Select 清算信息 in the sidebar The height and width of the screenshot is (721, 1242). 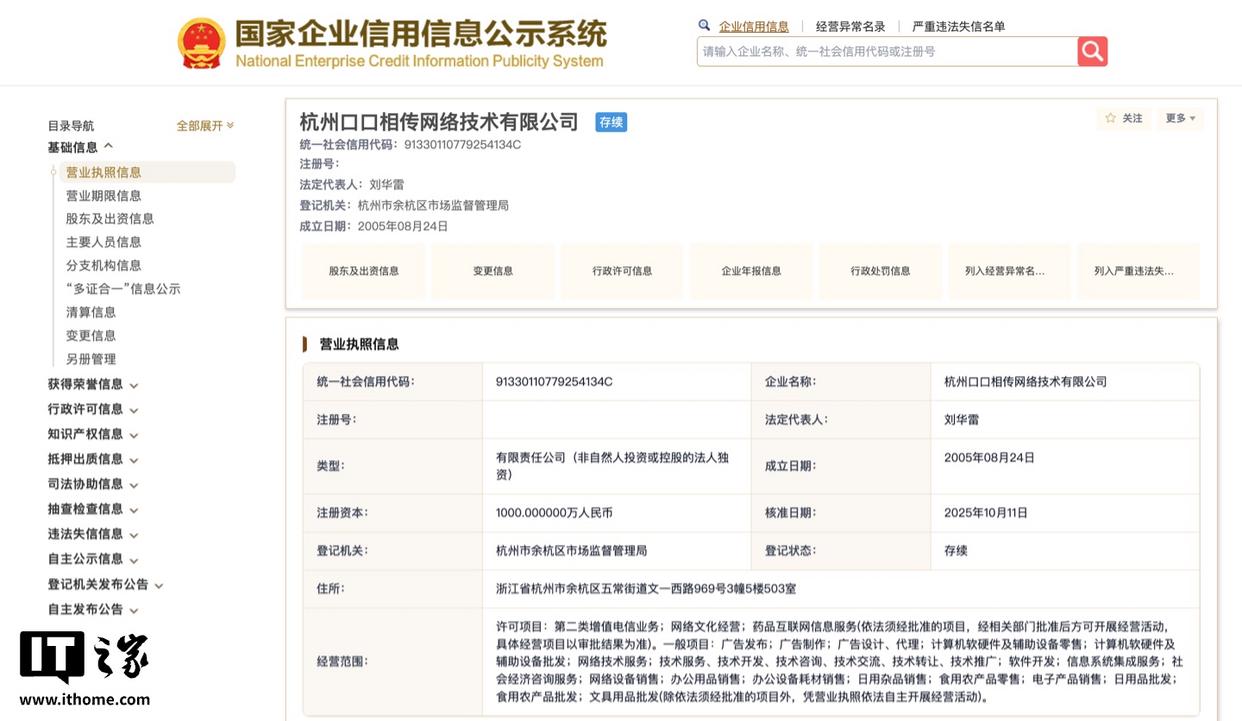click(x=91, y=312)
